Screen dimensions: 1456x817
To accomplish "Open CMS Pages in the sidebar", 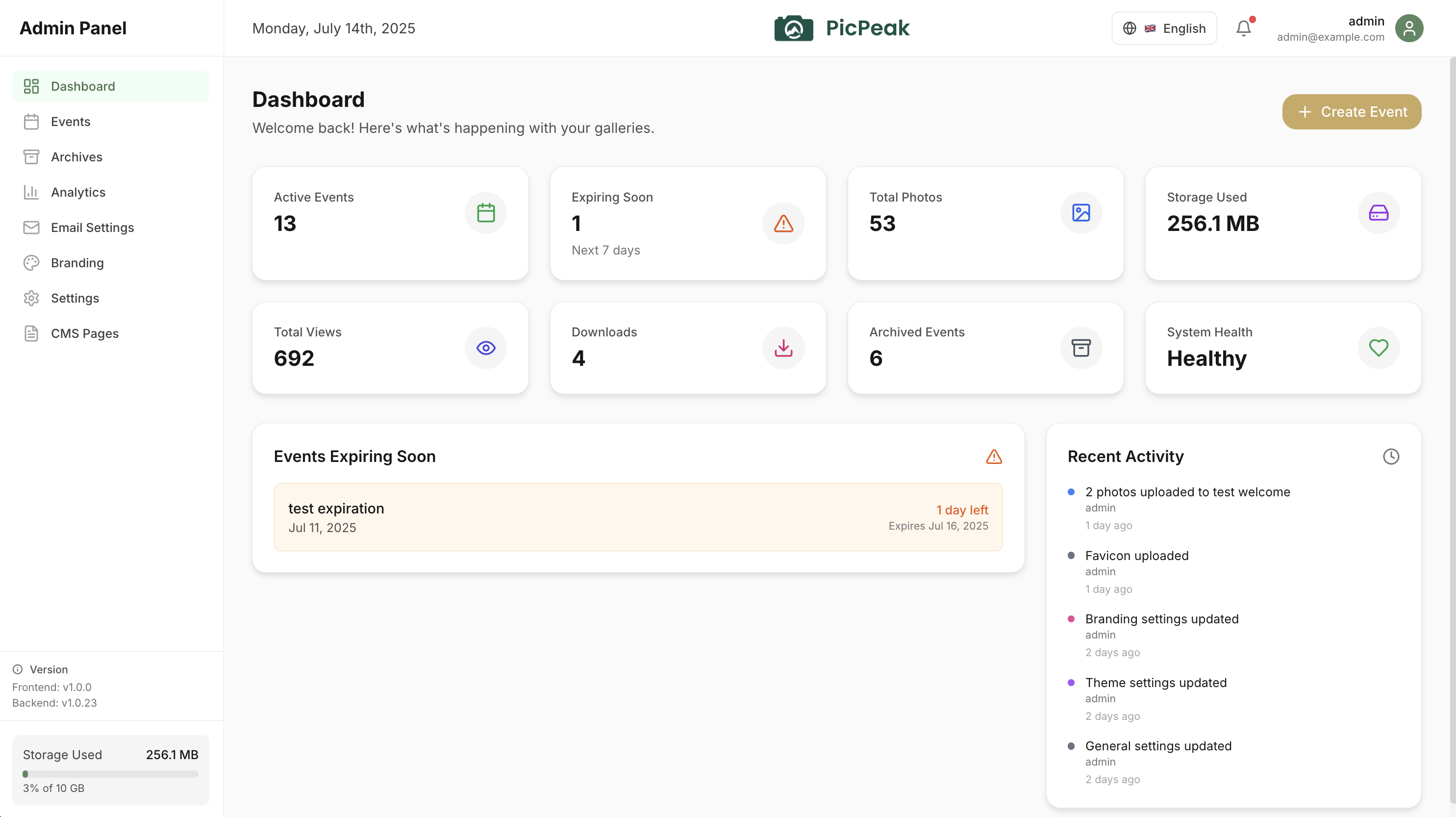I will point(111,333).
